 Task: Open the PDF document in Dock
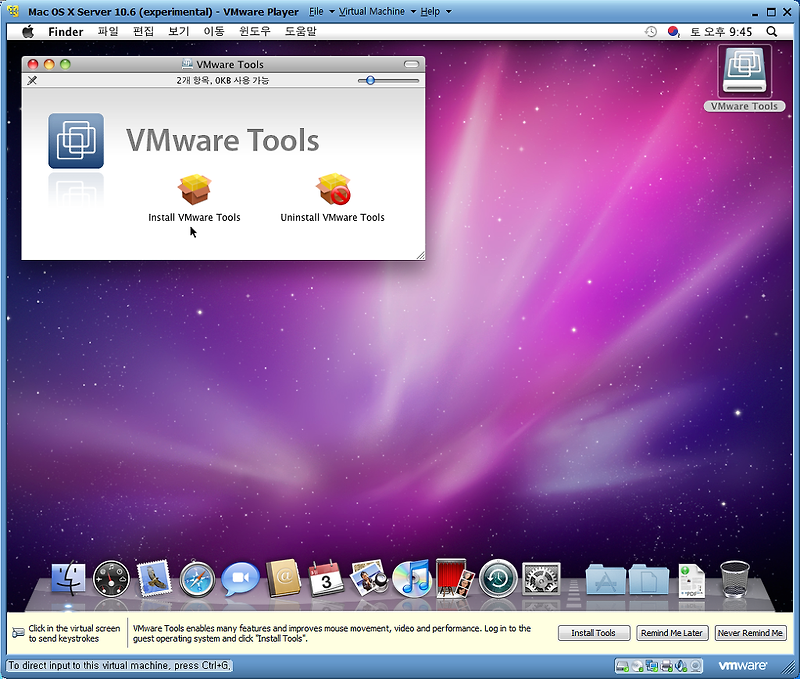click(691, 580)
